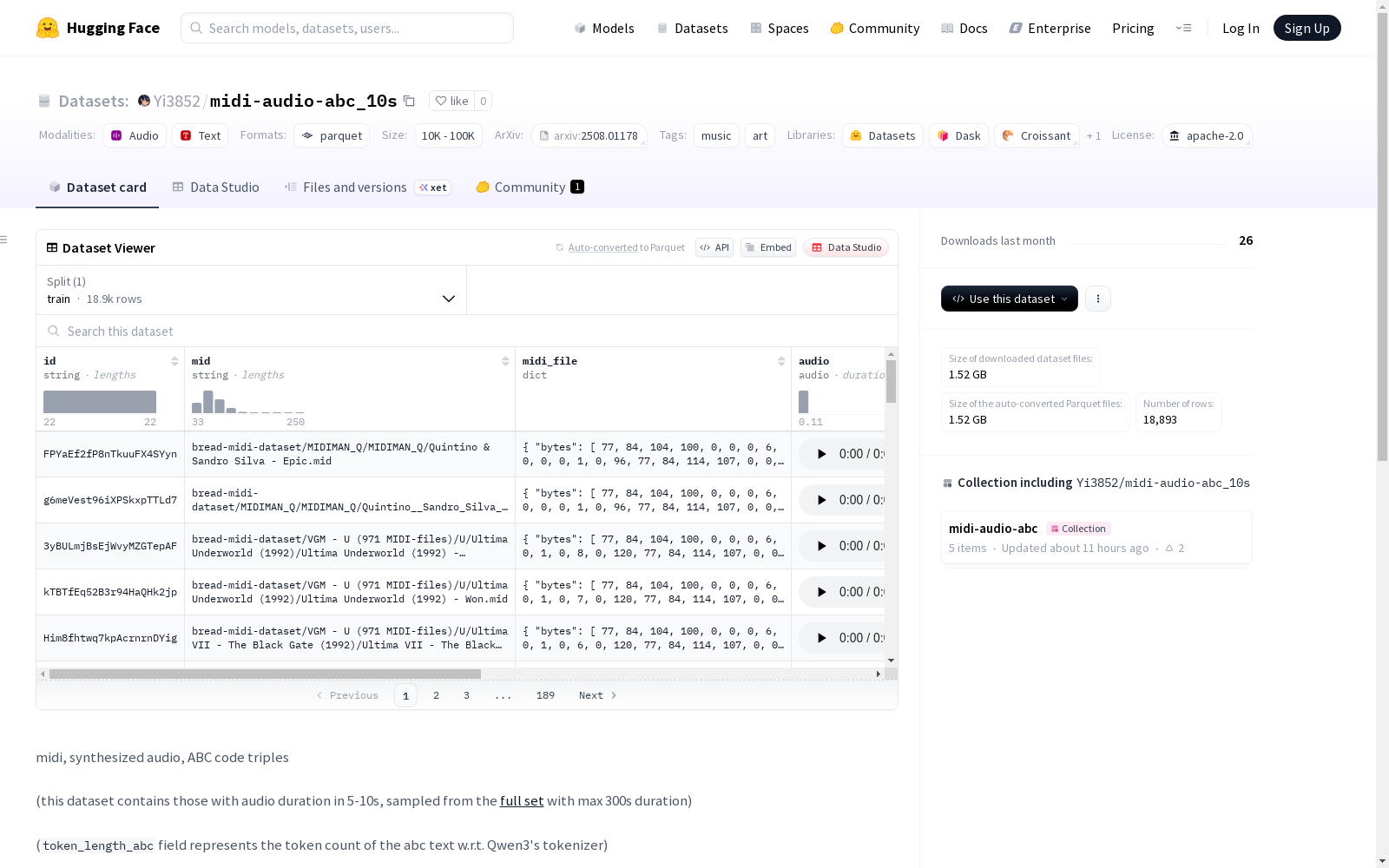Screen dimensions: 1389x868
Task: Copy dataset name with the copy icon
Action: pyautogui.click(x=409, y=101)
